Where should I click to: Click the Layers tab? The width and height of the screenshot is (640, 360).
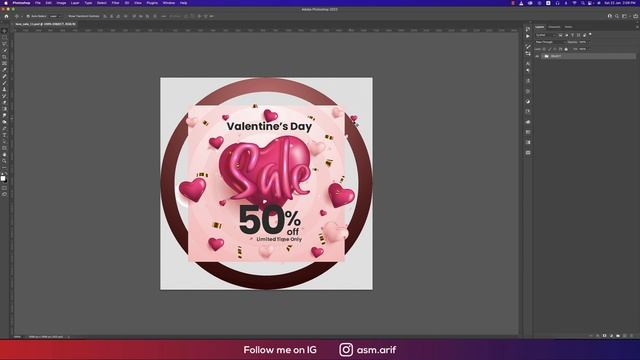click(540, 27)
